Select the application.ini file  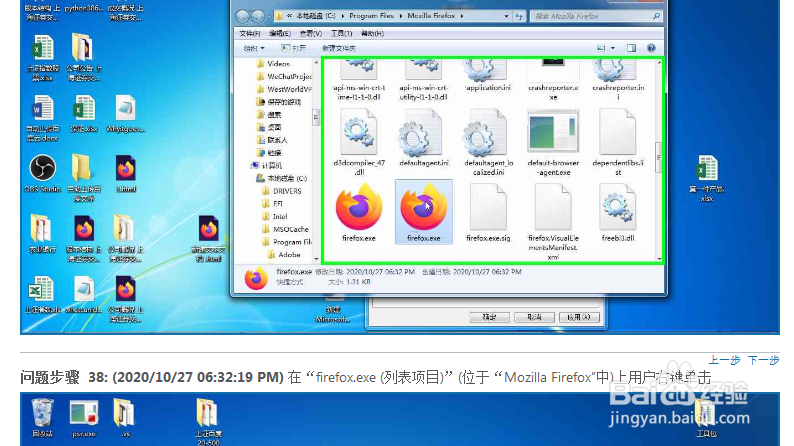coord(488,76)
